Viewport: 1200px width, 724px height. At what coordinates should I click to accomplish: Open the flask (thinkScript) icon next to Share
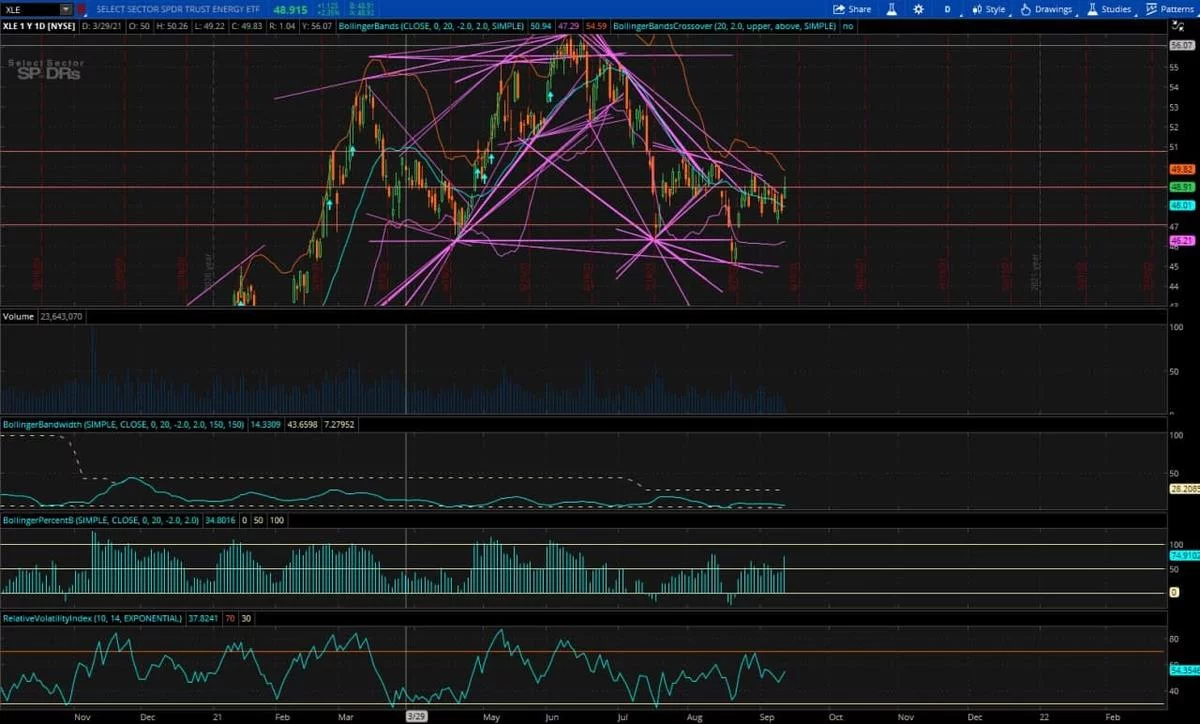892,9
